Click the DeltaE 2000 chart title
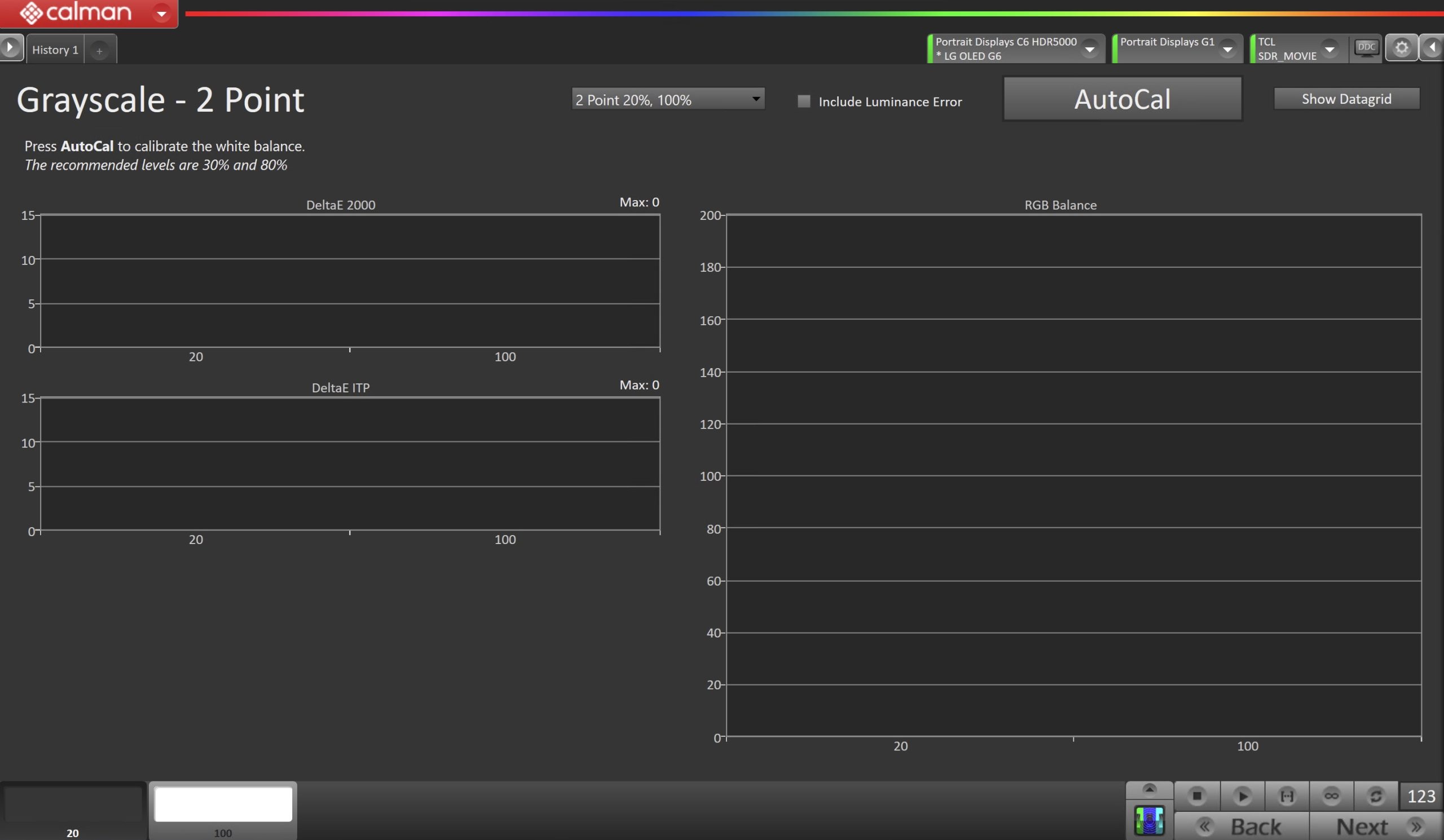 [x=341, y=205]
